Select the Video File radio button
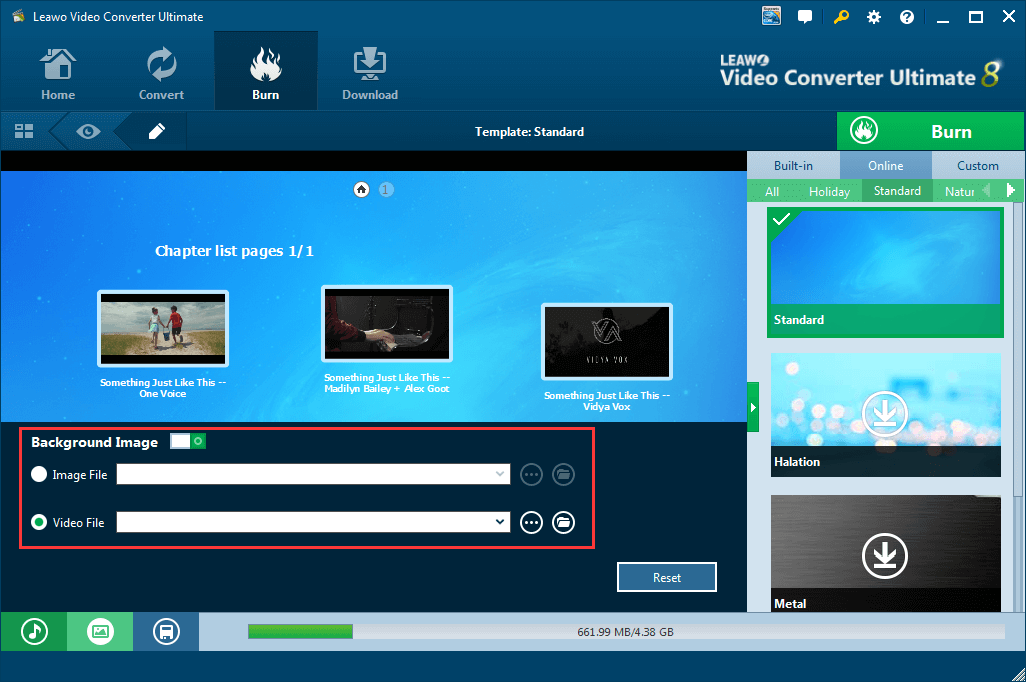 click(x=39, y=522)
